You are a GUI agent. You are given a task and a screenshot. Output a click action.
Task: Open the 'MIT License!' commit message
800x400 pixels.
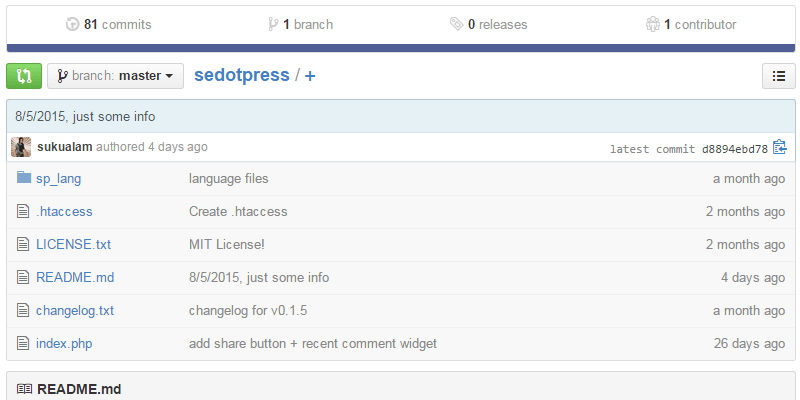pyautogui.click(x=227, y=244)
